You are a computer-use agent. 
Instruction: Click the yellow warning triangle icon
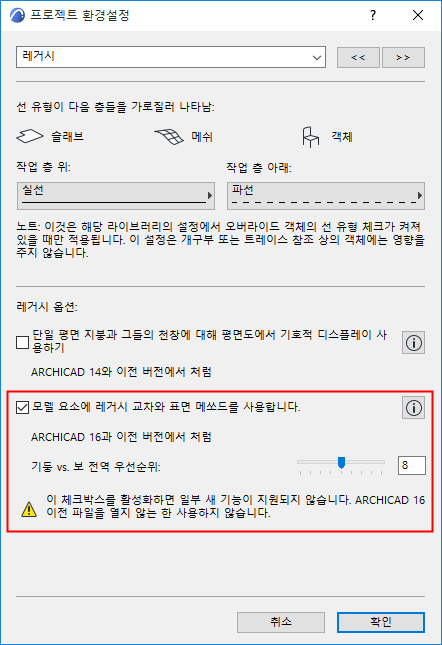pos(29,509)
